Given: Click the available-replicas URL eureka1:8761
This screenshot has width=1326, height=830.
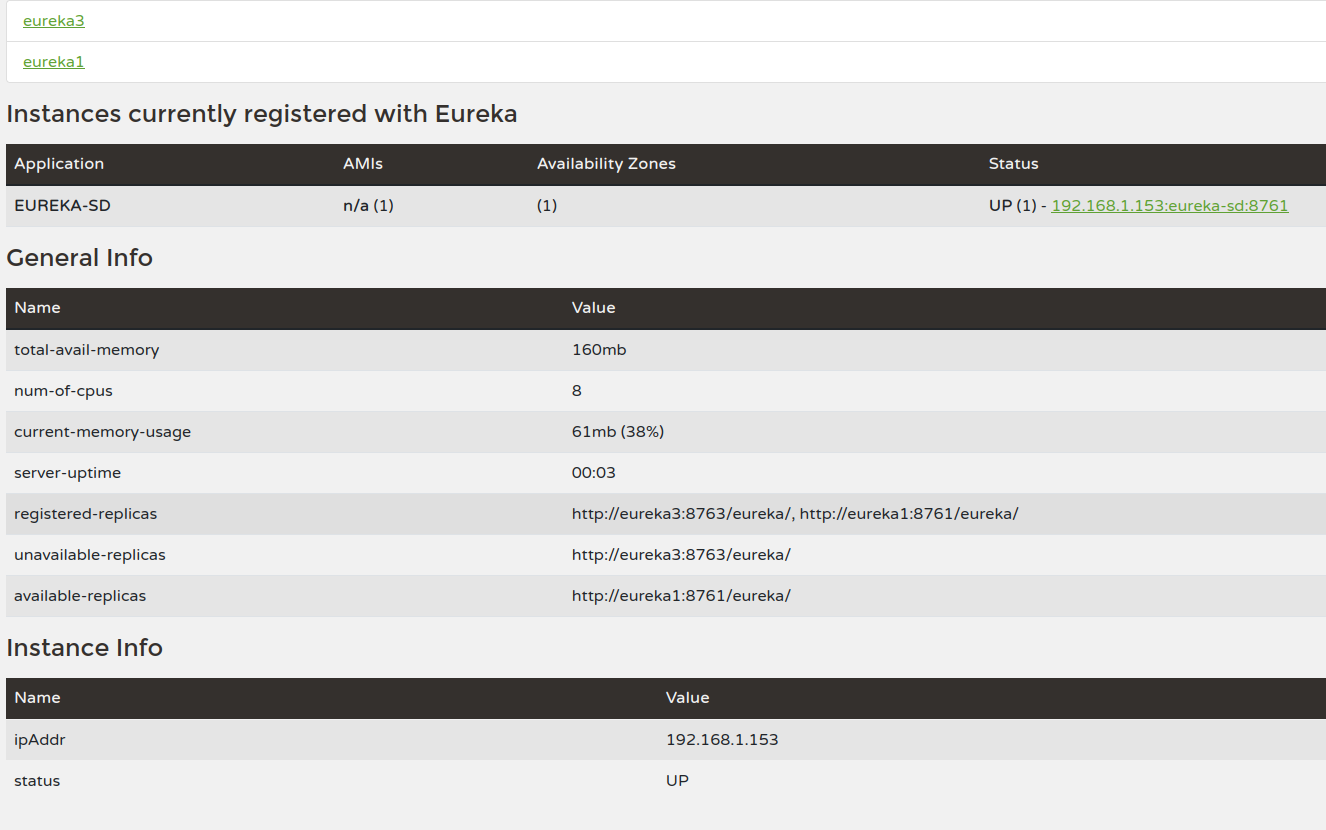Looking at the screenshot, I should tap(682, 595).
